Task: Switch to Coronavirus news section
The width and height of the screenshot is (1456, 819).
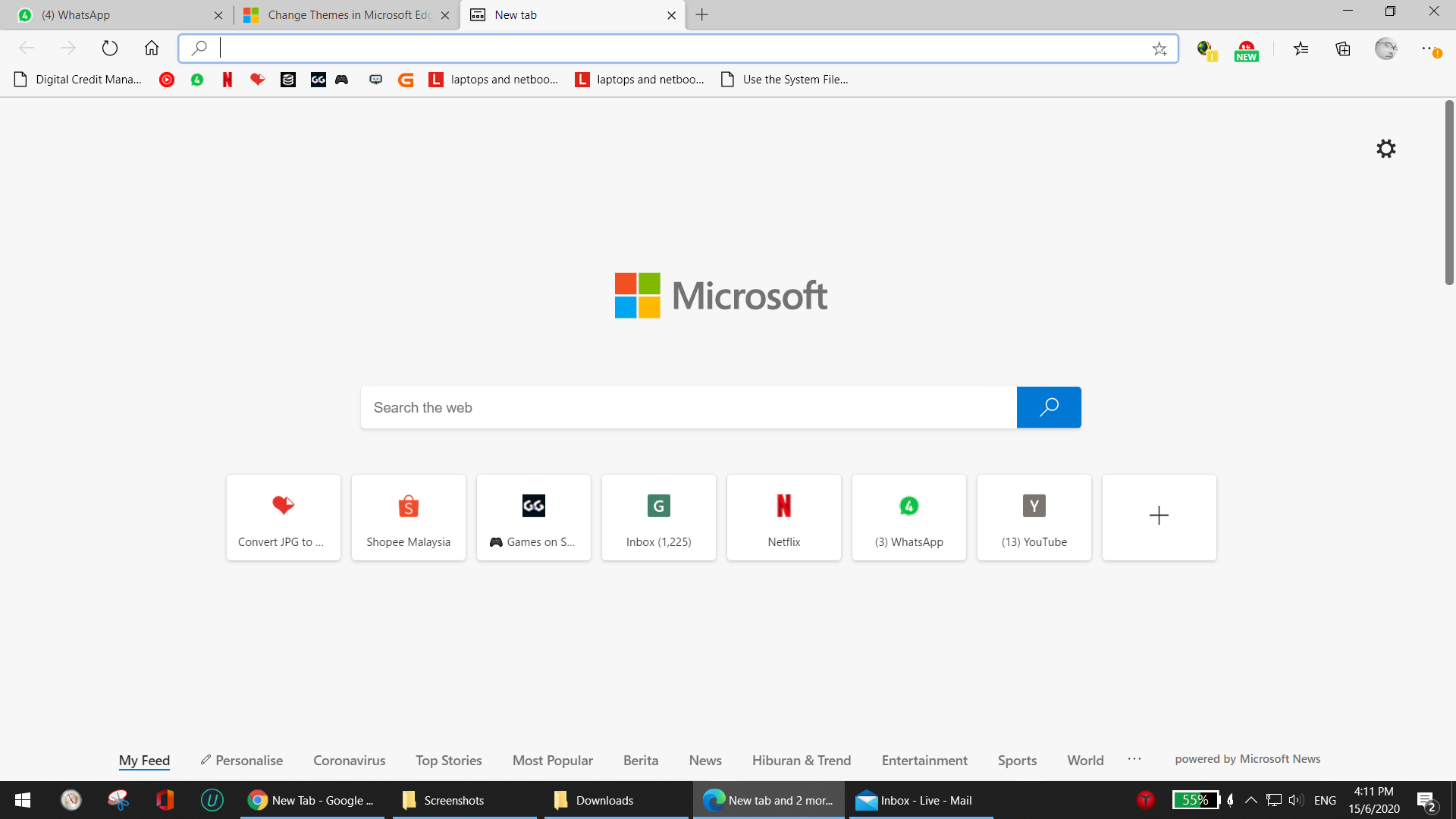Action: [348, 759]
